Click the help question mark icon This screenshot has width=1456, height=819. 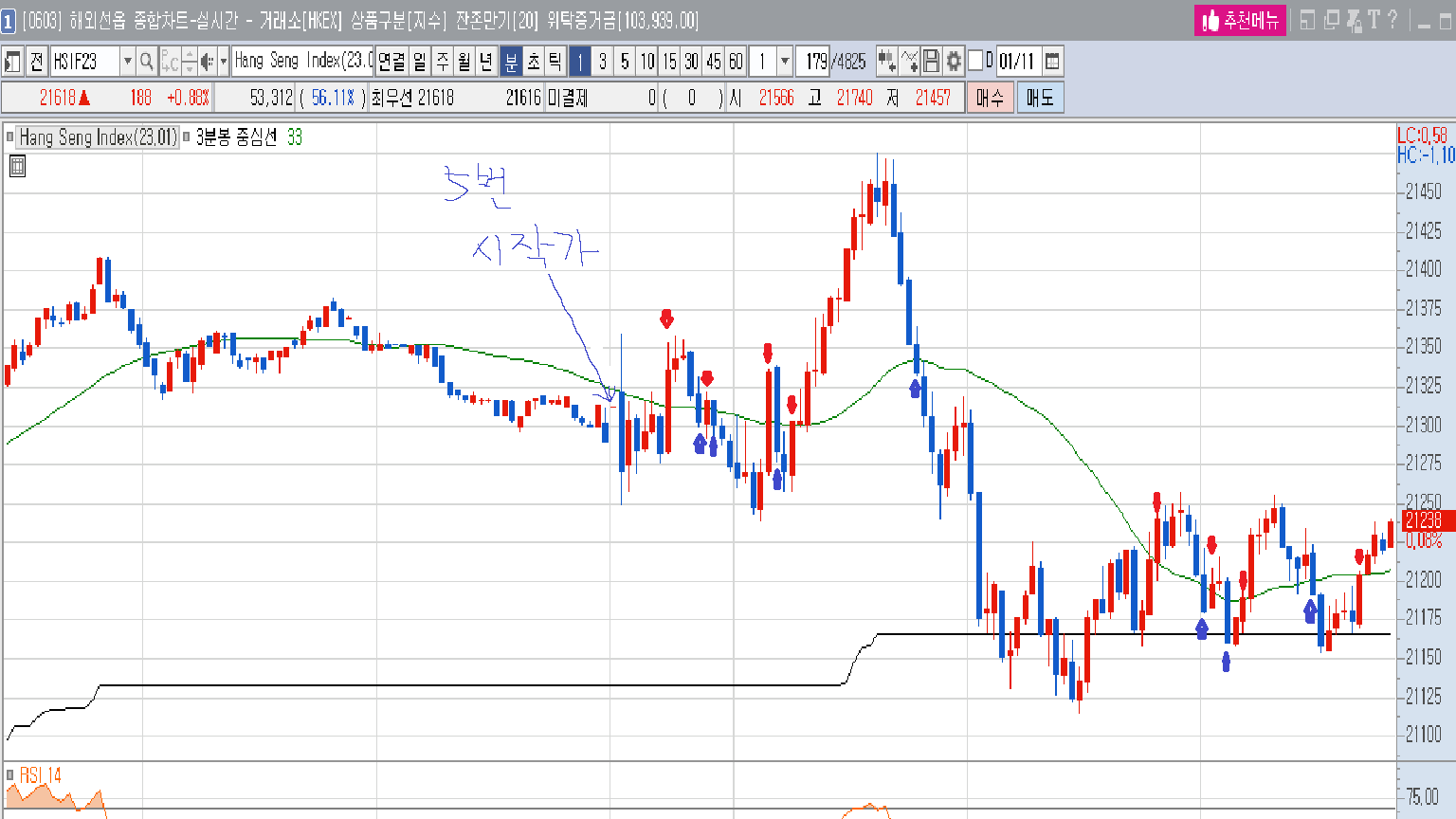1392,20
